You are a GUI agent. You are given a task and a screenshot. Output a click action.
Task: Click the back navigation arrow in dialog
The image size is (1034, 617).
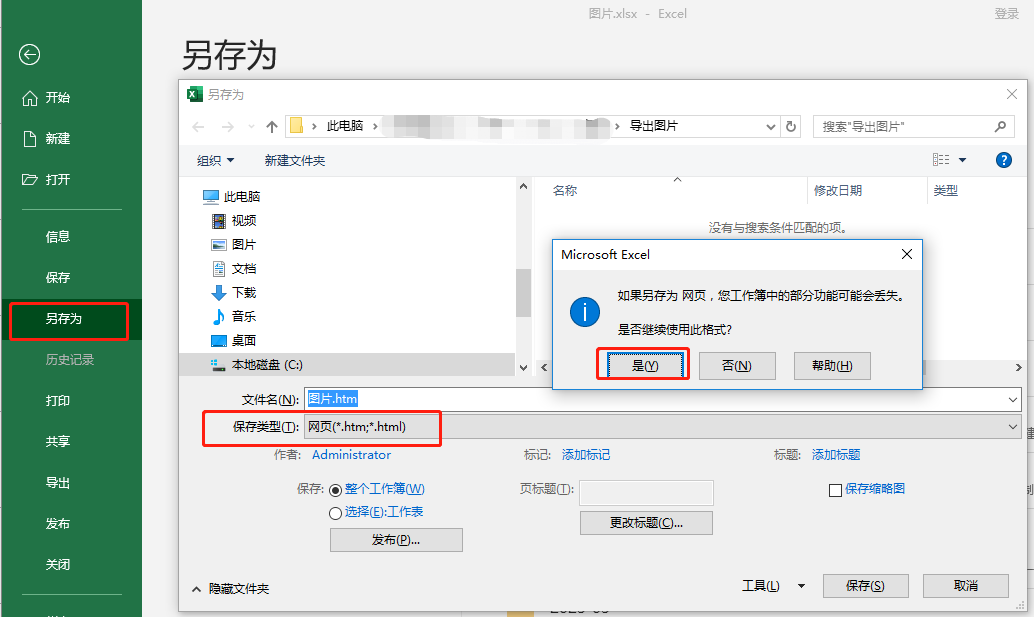click(x=198, y=127)
